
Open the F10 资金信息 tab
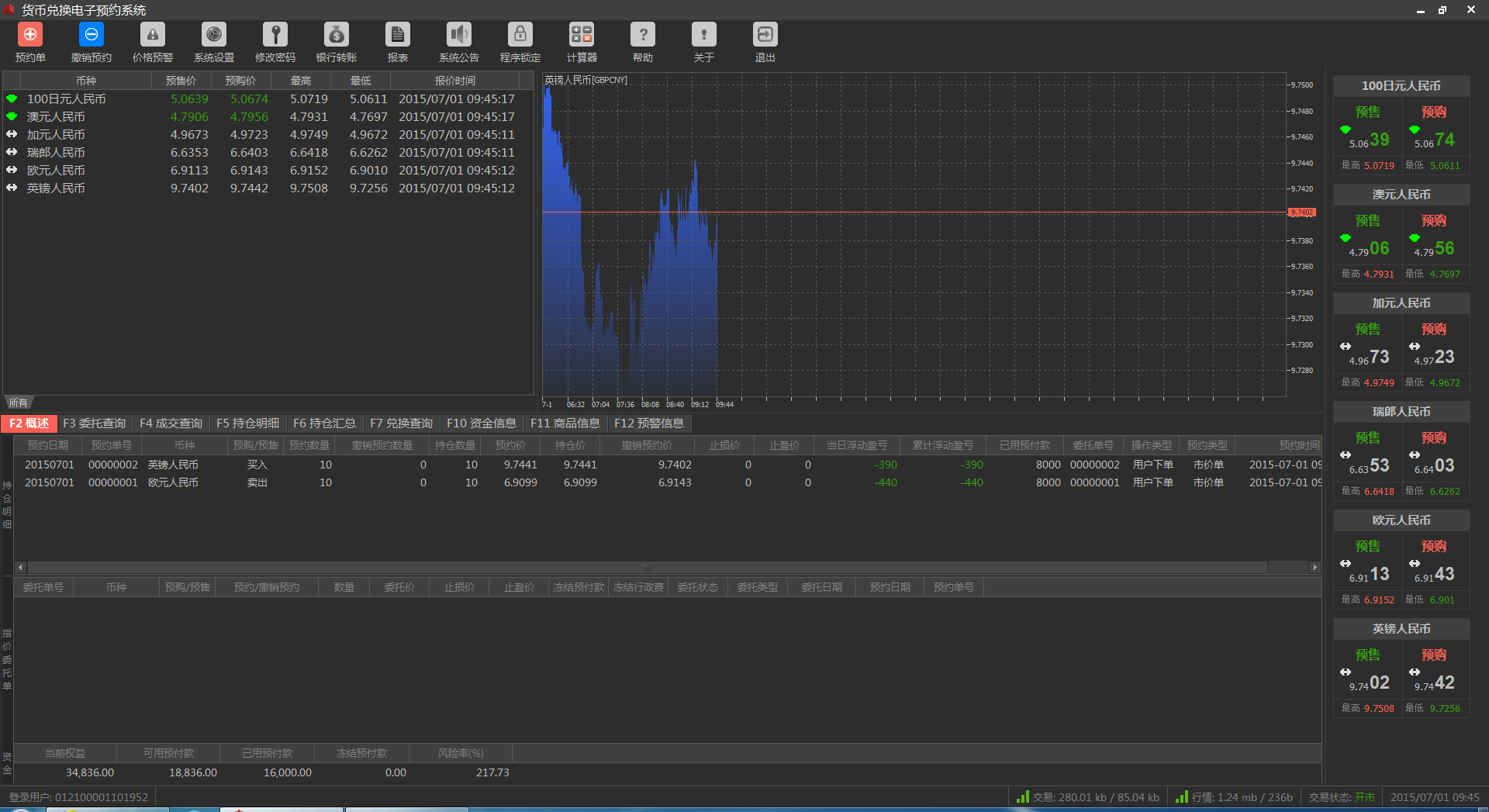click(x=481, y=423)
